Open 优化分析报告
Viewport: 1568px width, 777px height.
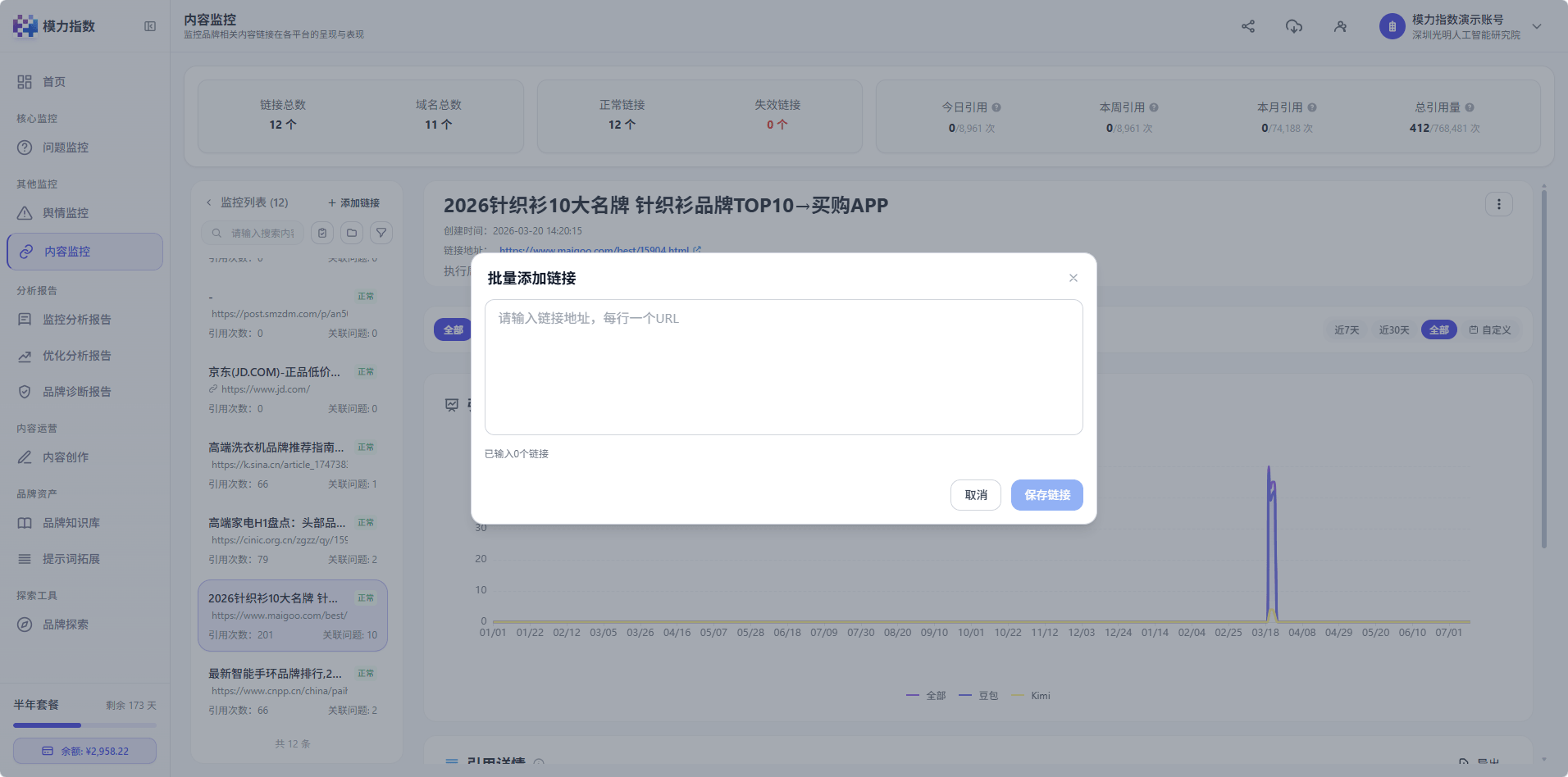click(84, 356)
